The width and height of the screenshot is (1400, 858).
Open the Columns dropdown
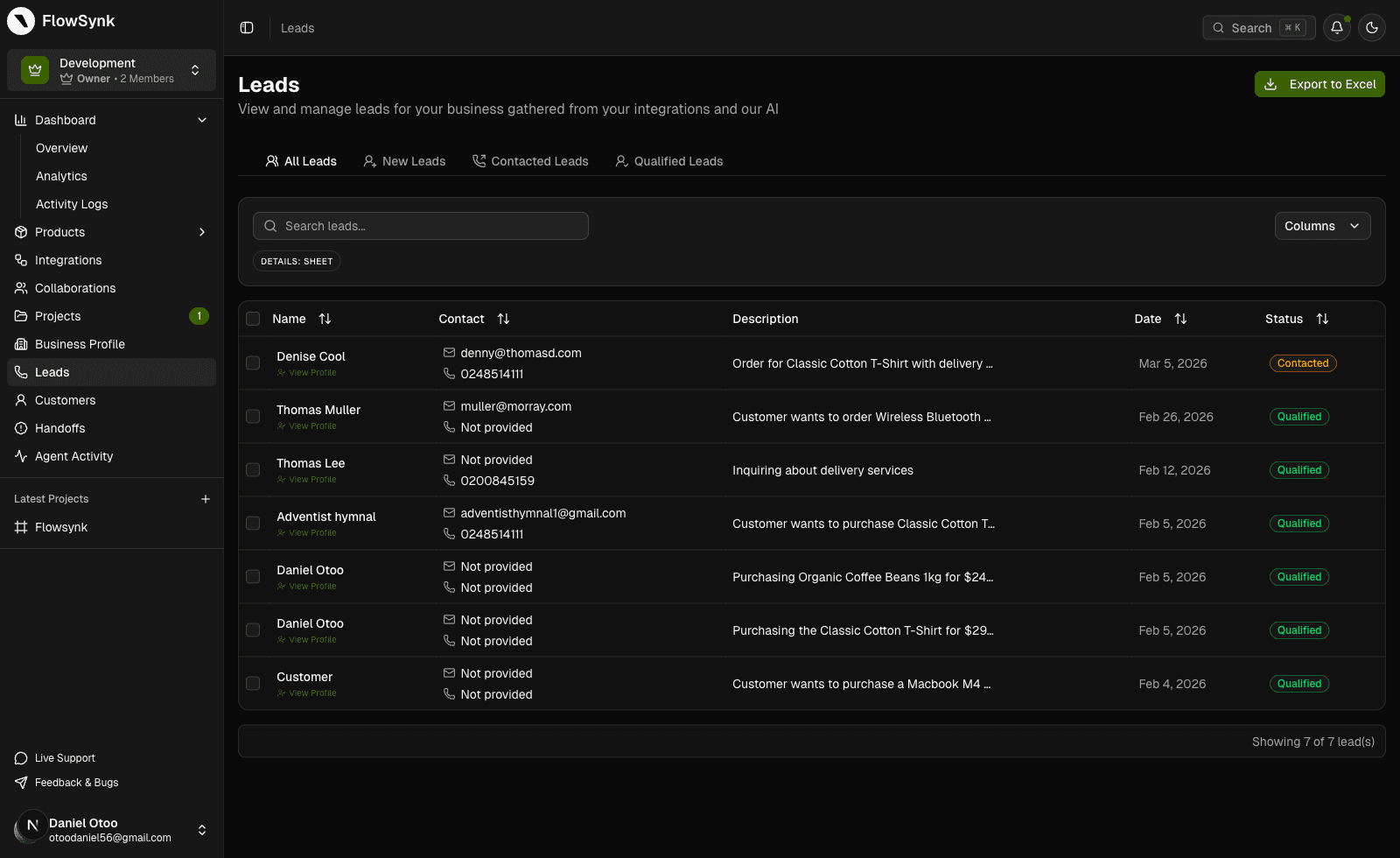(x=1321, y=226)
